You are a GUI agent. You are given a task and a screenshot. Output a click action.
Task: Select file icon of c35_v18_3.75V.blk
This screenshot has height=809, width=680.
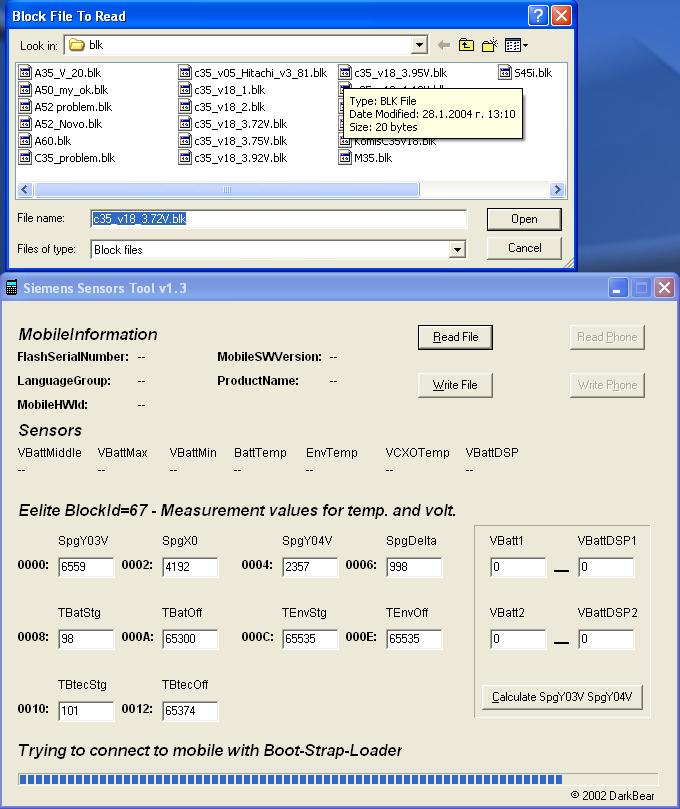(x=185, y=141)
